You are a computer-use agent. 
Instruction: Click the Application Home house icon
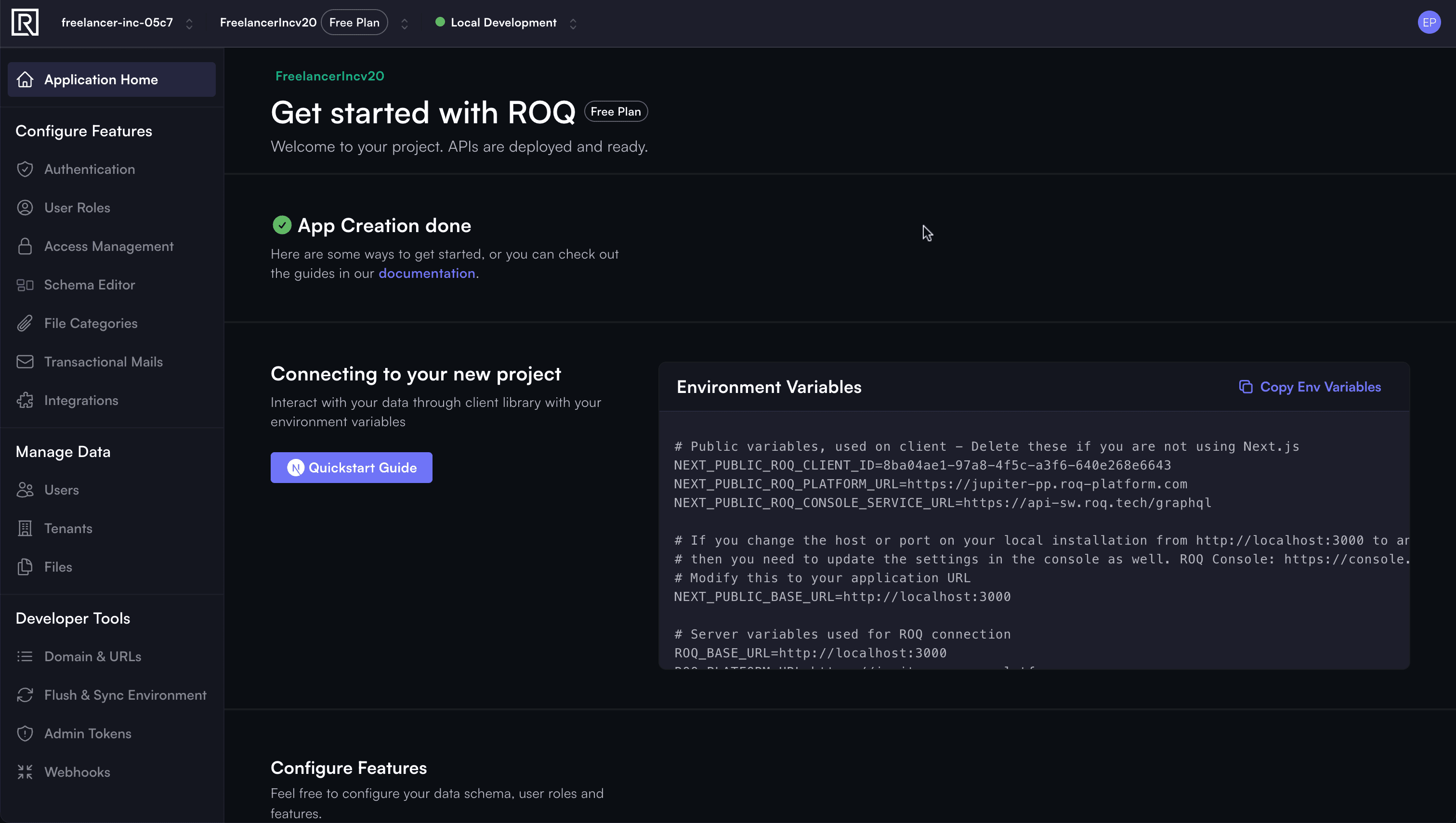pos(25,80)
